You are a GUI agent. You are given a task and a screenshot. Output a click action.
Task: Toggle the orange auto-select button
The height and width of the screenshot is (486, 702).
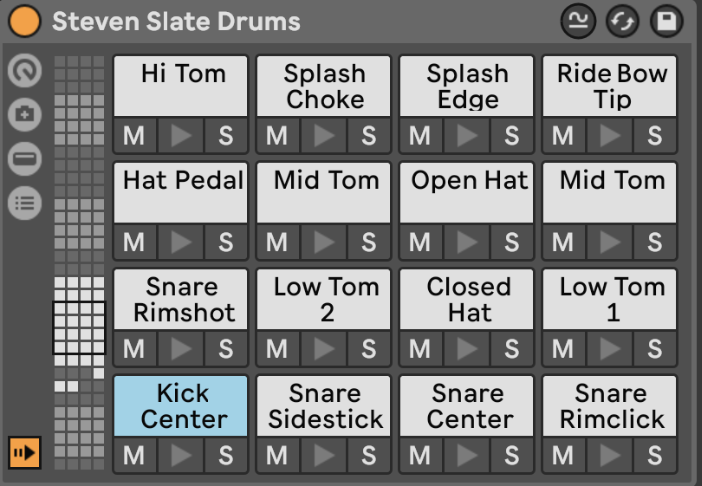(24, 452)
